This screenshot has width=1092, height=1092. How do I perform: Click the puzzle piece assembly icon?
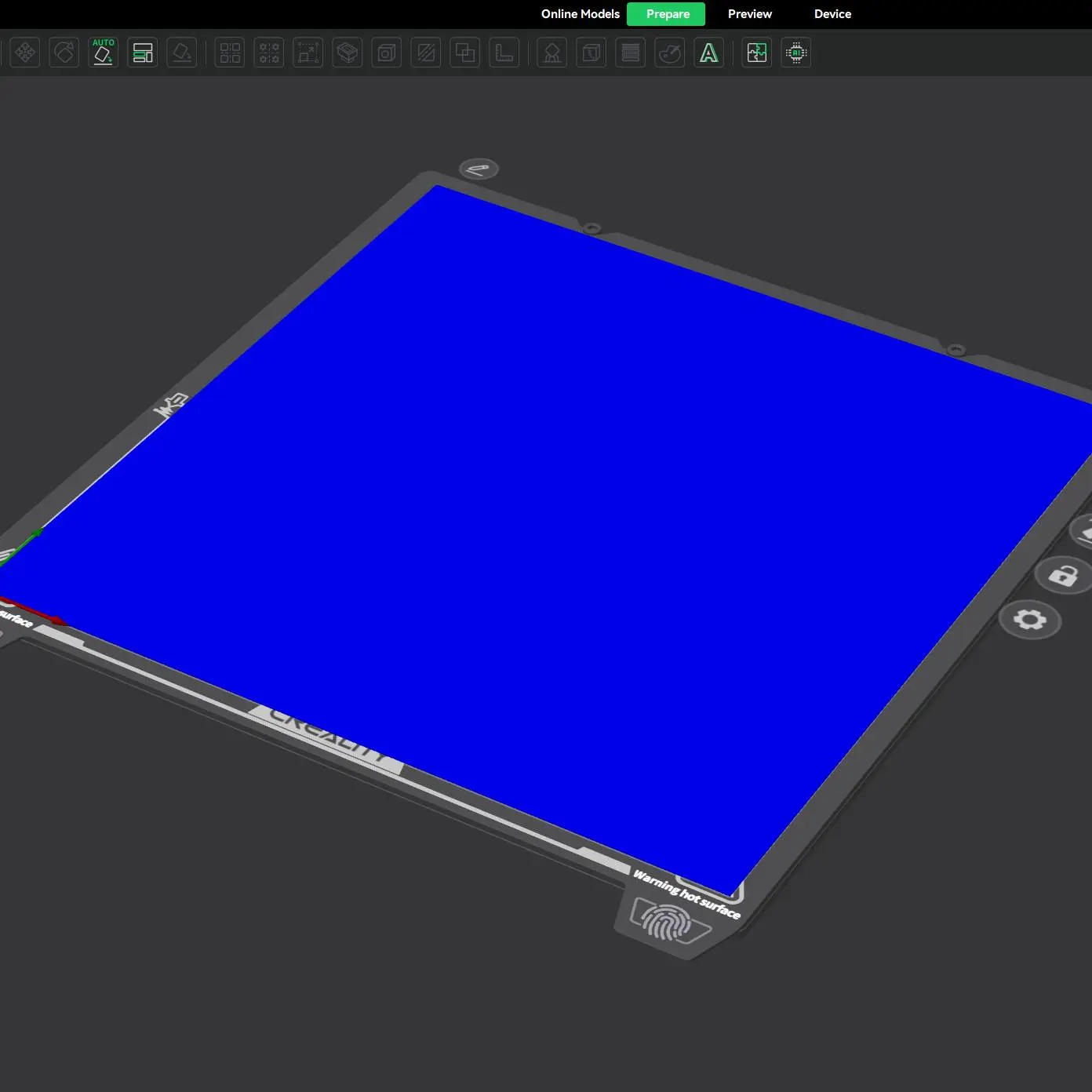pyautogui.click(x=757, y=53)
